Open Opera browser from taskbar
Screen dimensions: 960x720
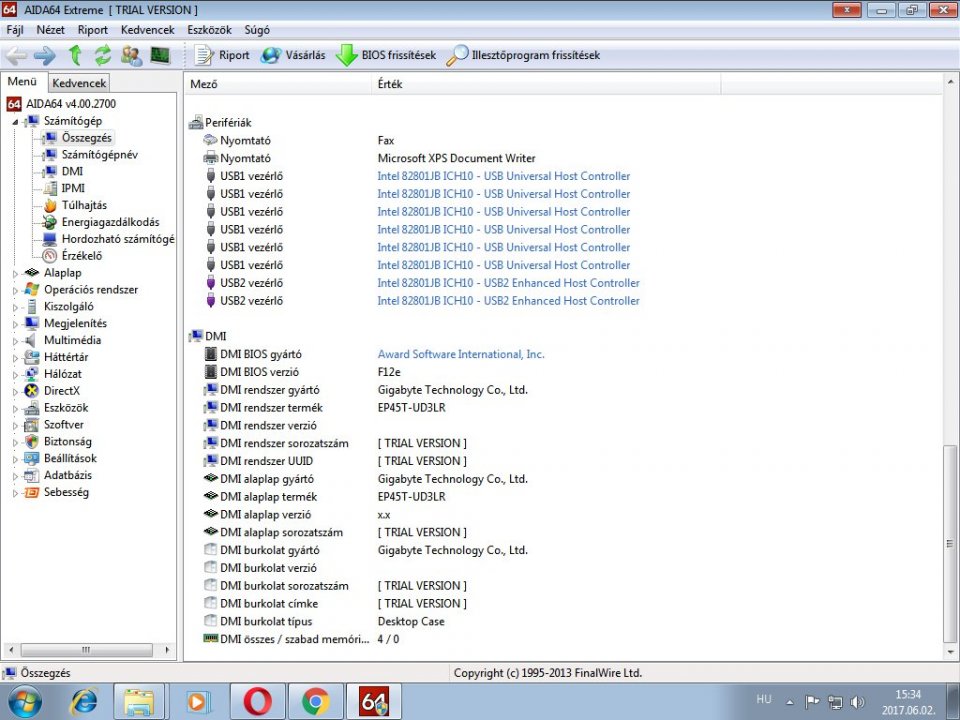click(x=258, y=702)
